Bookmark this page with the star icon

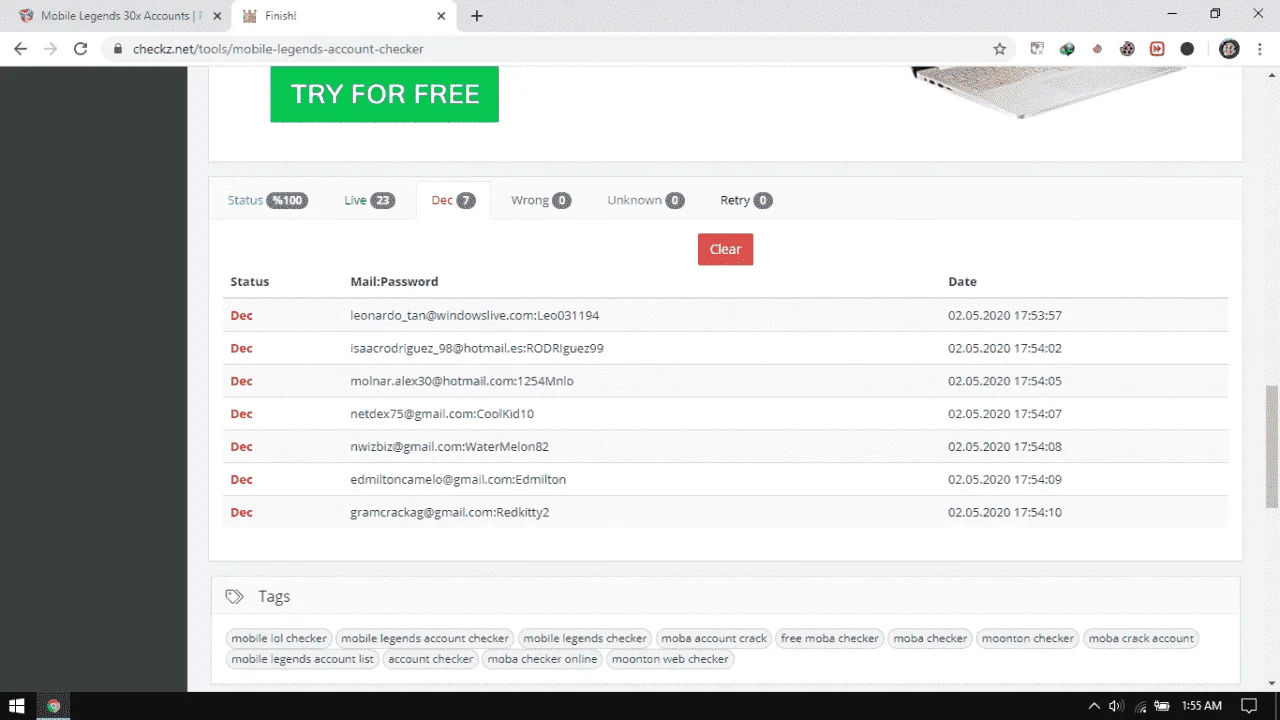(x=999, y=49)
